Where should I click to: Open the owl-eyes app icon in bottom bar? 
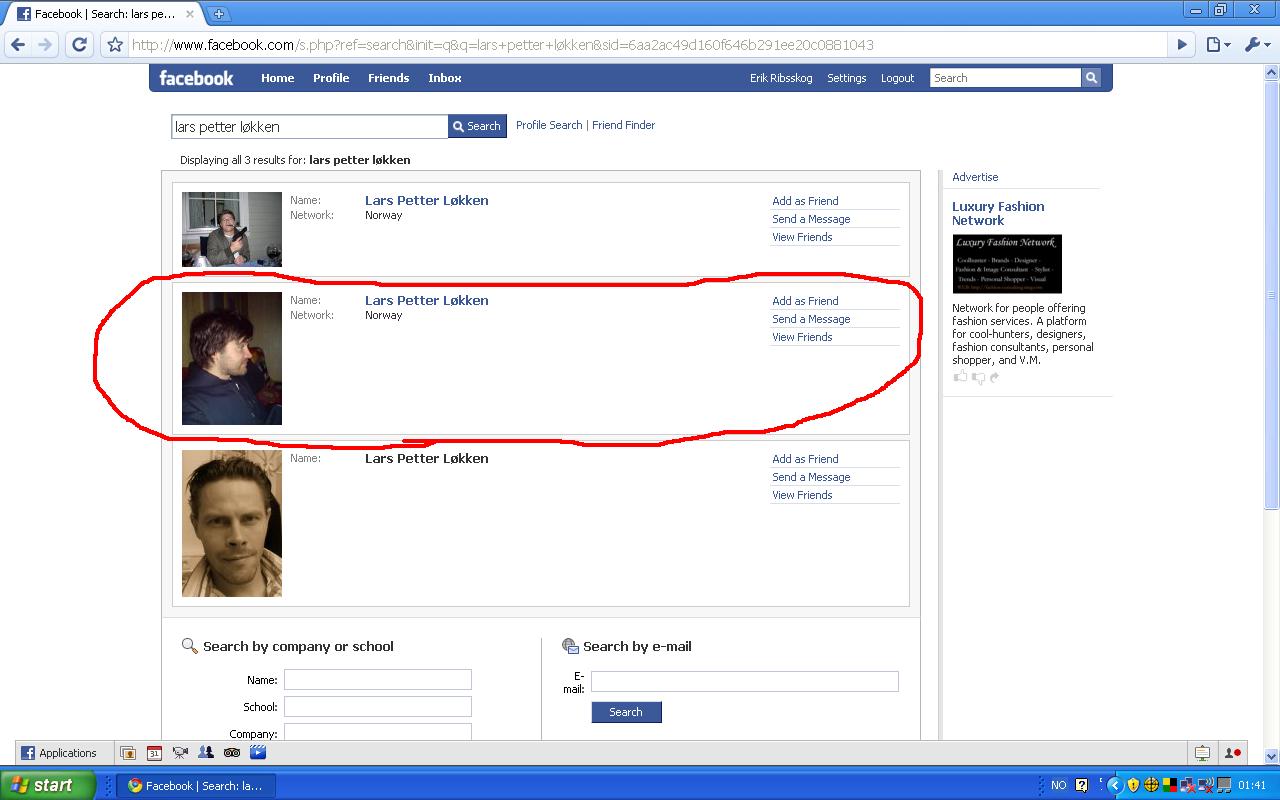[232, 753]
